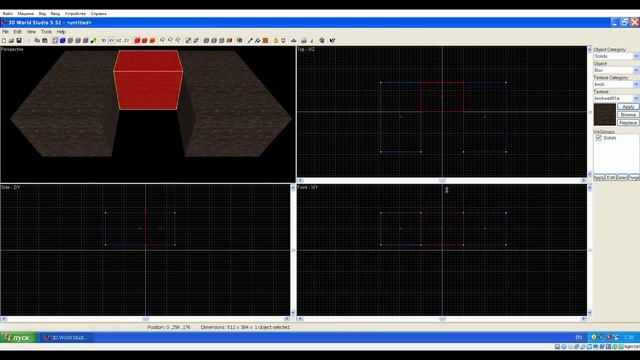Click the texture Replace button
The width and height of the screenshot is (640, 360).
click(628, 122)
